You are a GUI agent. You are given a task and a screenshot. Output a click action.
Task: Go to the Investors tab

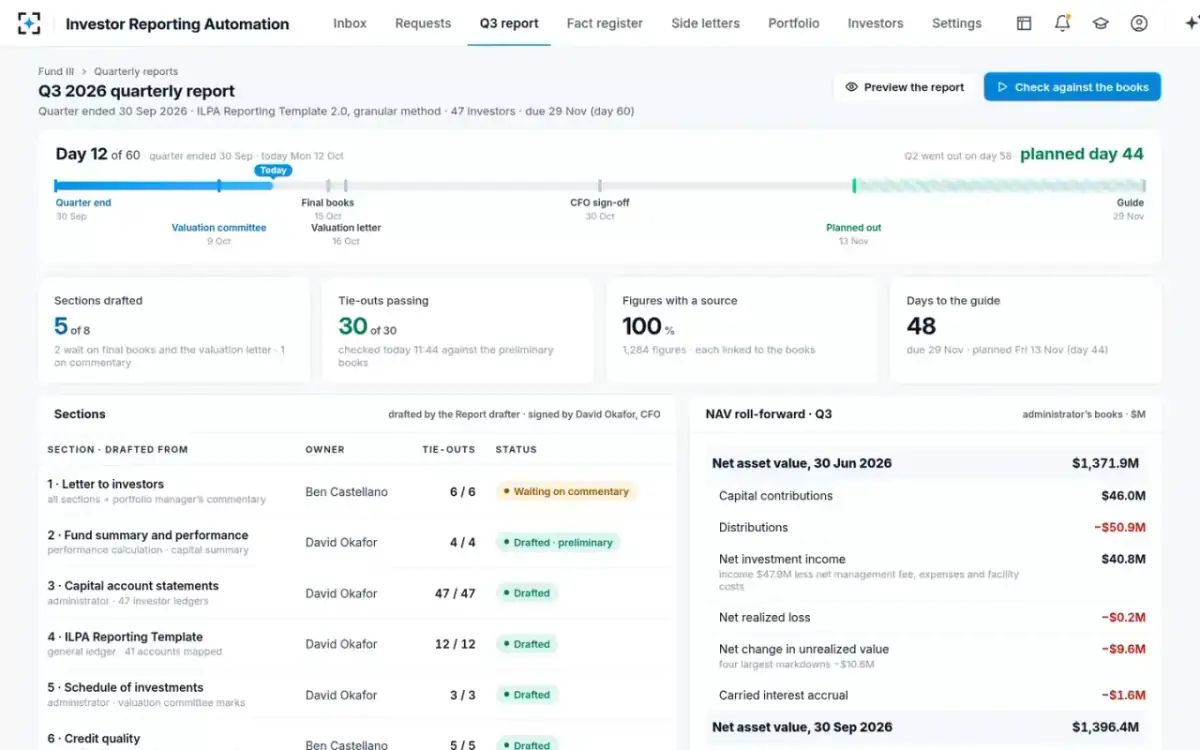click(875, 23)
